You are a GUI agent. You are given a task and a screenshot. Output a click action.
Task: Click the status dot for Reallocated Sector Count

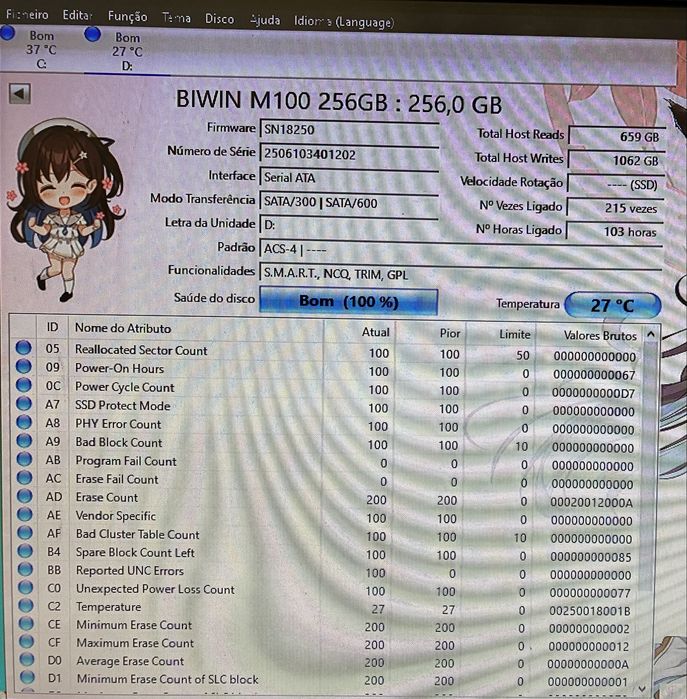point(23,348)
